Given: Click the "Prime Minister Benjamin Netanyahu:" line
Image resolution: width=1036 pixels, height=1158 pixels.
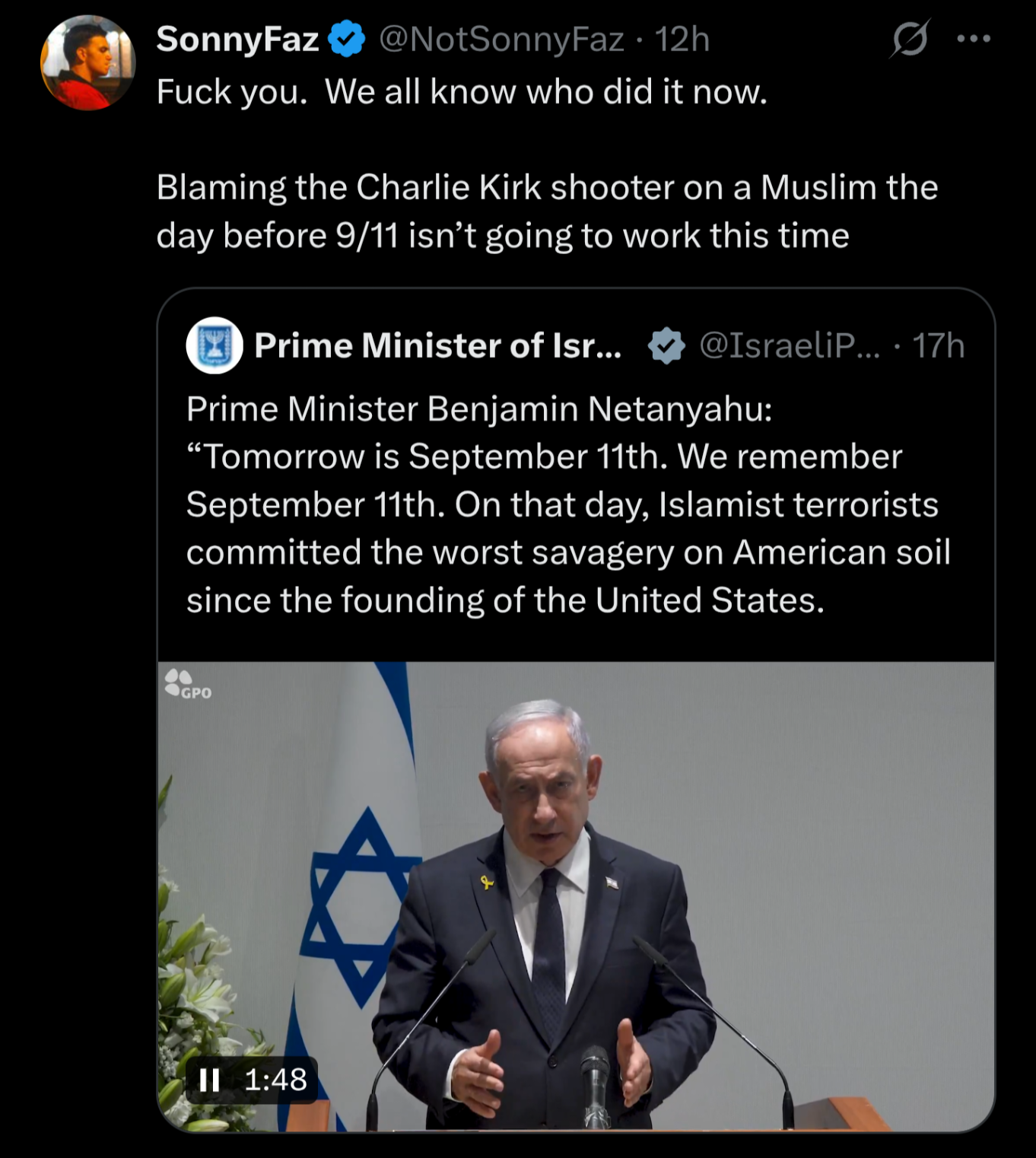Looking at the screenshot, I should [x=479, y=409].
